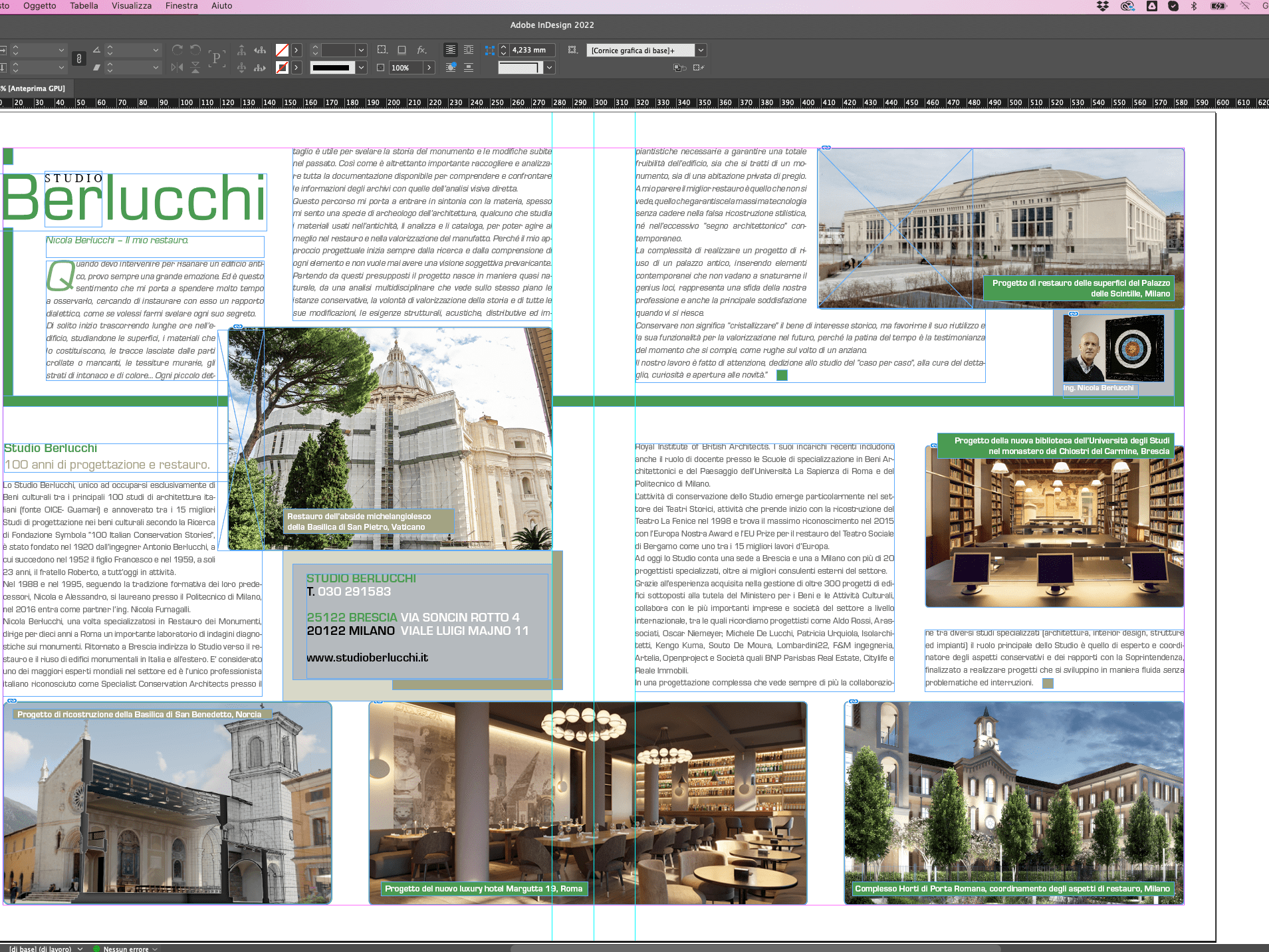Open the Tabella menu
The height and width of the screenshot is (952, 1269).
[x=84, y=6]
